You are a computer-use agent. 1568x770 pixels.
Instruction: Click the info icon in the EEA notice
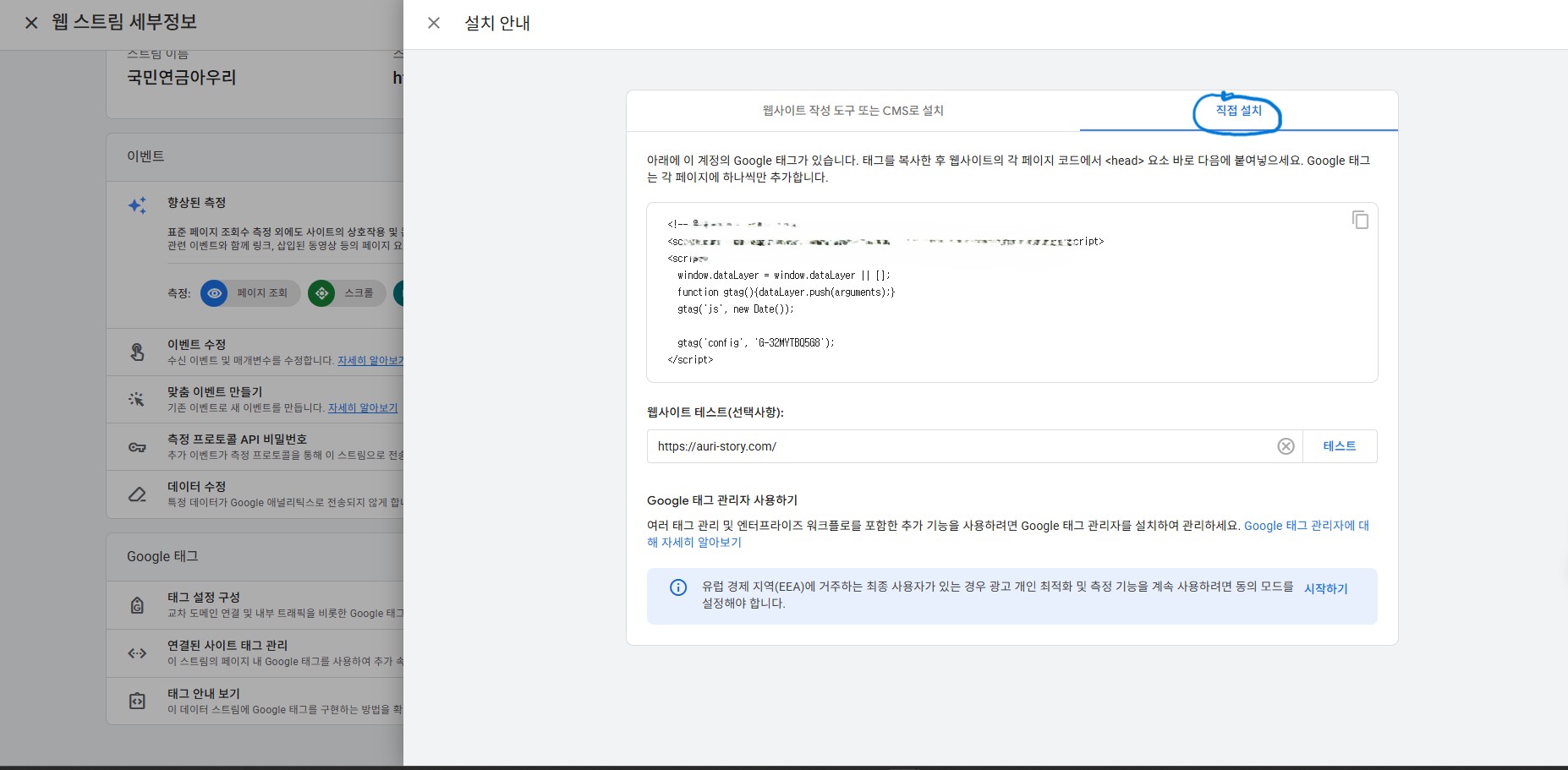click(x=677, y=588)
